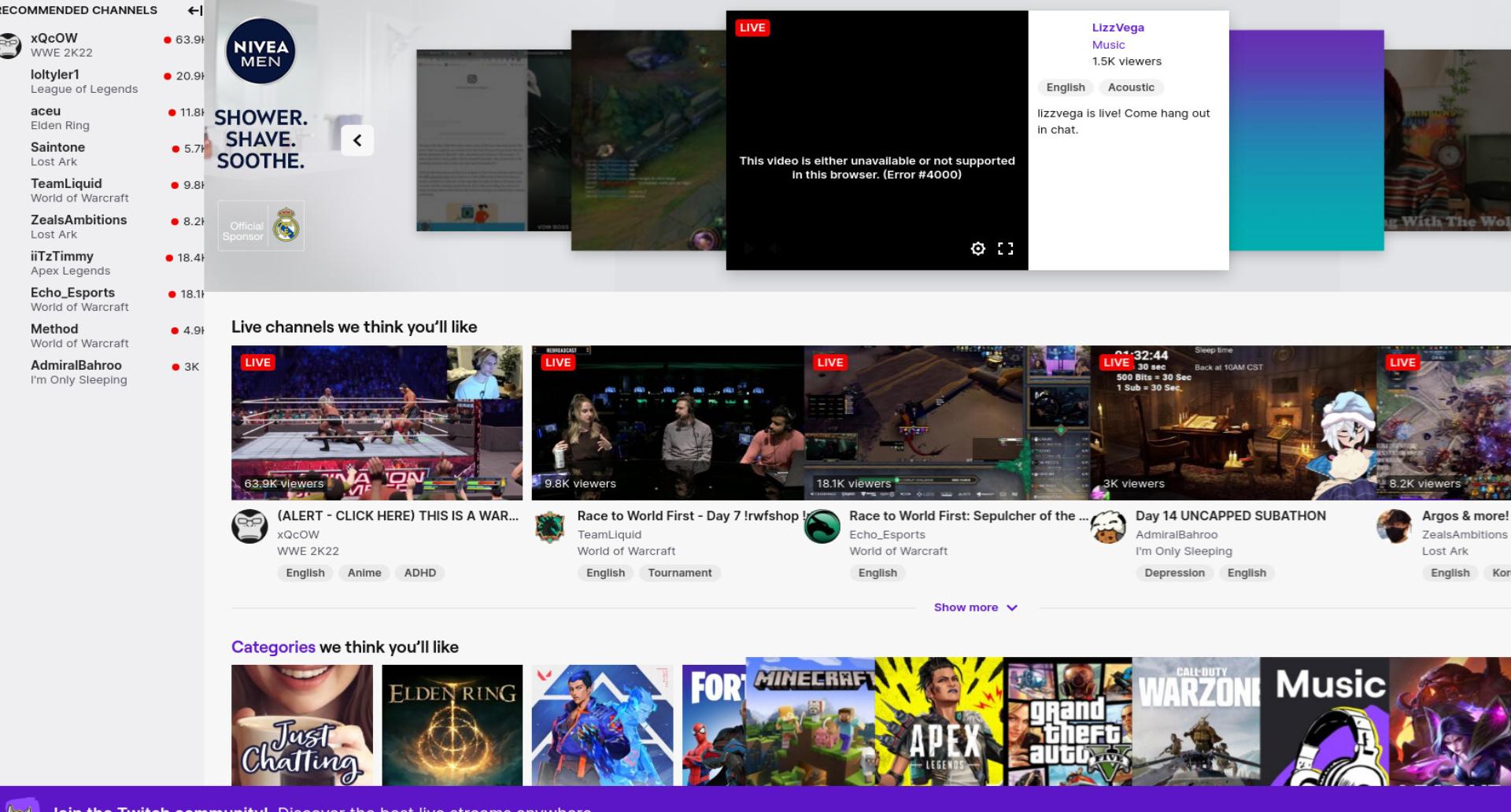Click Anime tag under xQcOW stream
This screenshot has height=812, width=1511.
pyautogui.click(x=364, y=573)
